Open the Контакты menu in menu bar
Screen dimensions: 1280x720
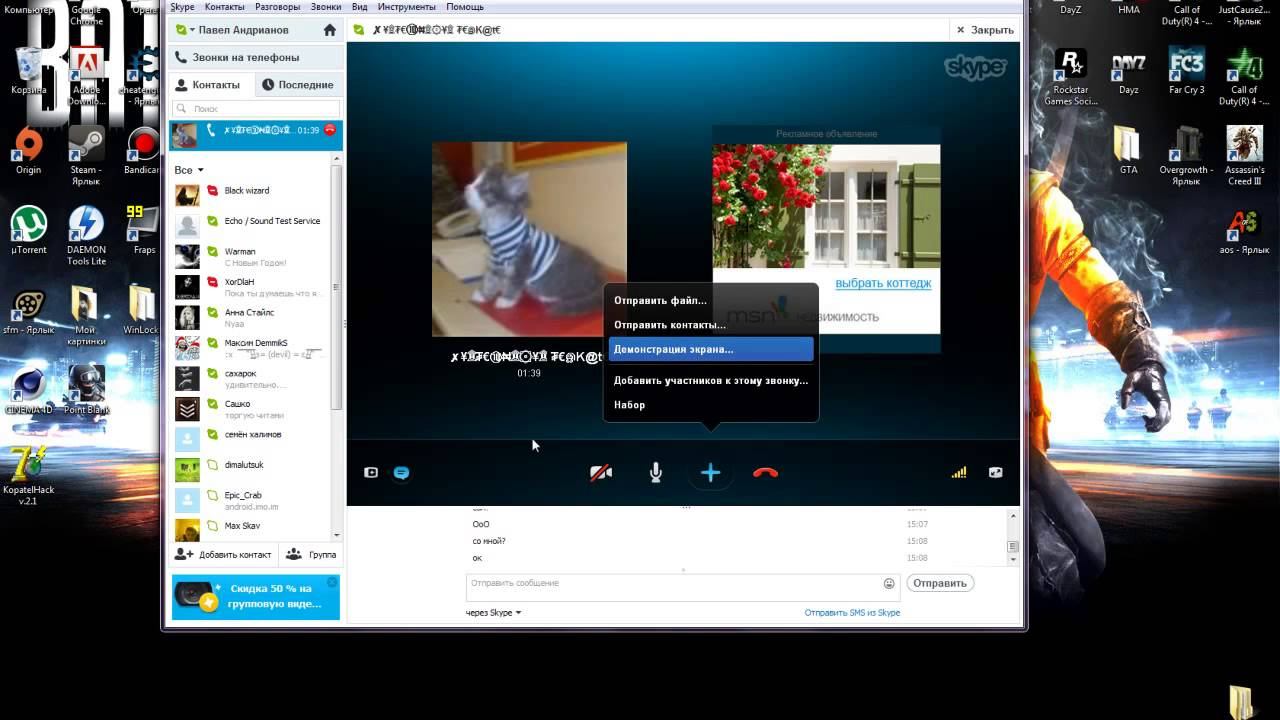pos(224,7)
